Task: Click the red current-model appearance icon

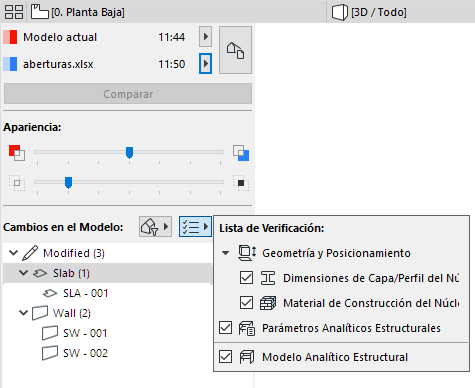Action: 17,153
